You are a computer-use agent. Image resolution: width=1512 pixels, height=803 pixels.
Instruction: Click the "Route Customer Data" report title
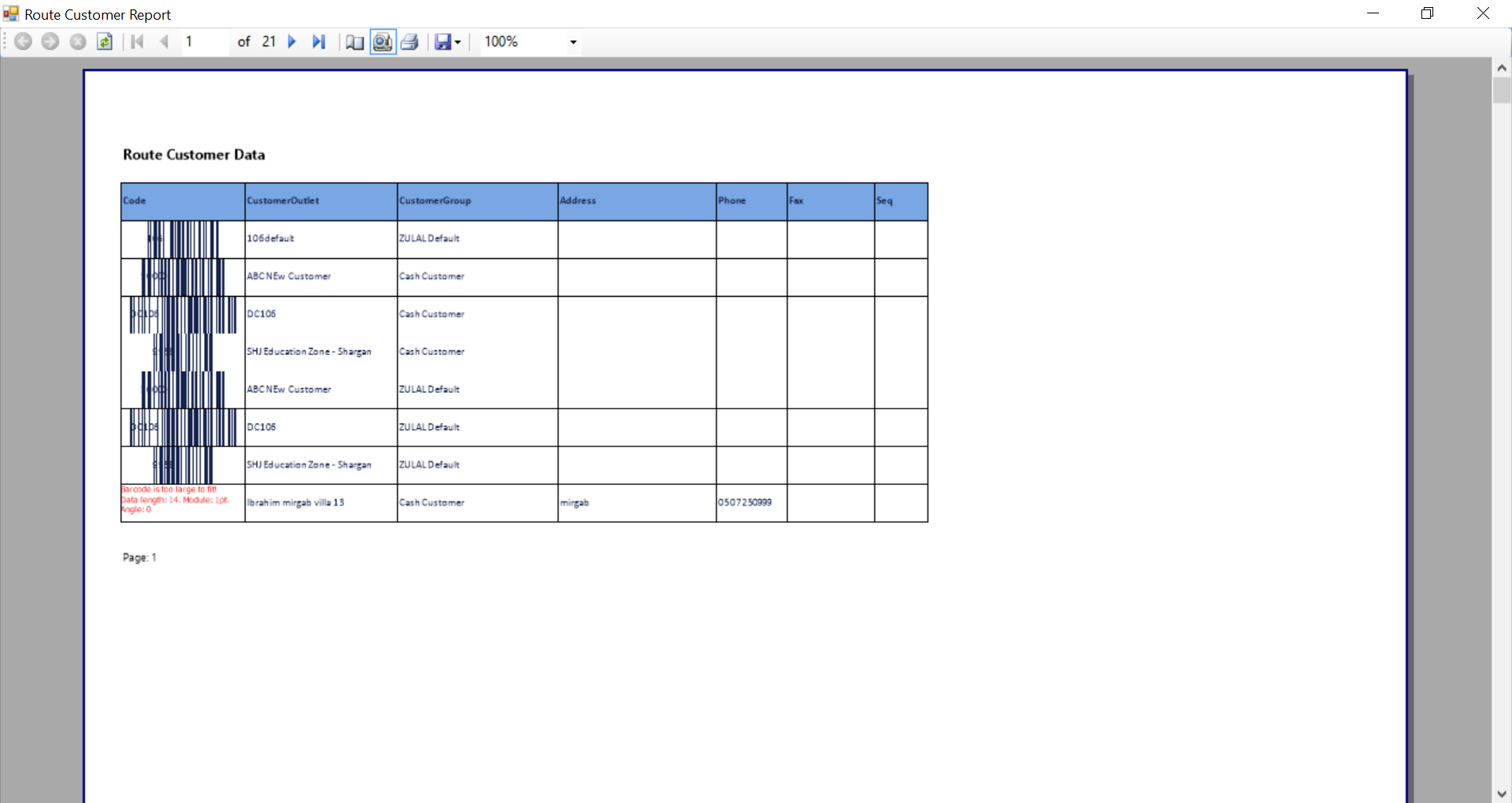(194, 155)
